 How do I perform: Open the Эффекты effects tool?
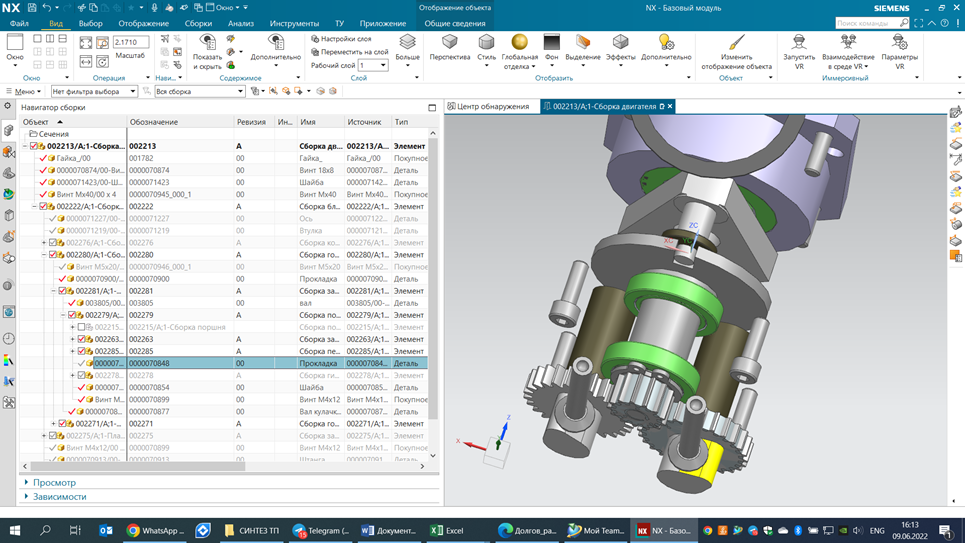620,47
